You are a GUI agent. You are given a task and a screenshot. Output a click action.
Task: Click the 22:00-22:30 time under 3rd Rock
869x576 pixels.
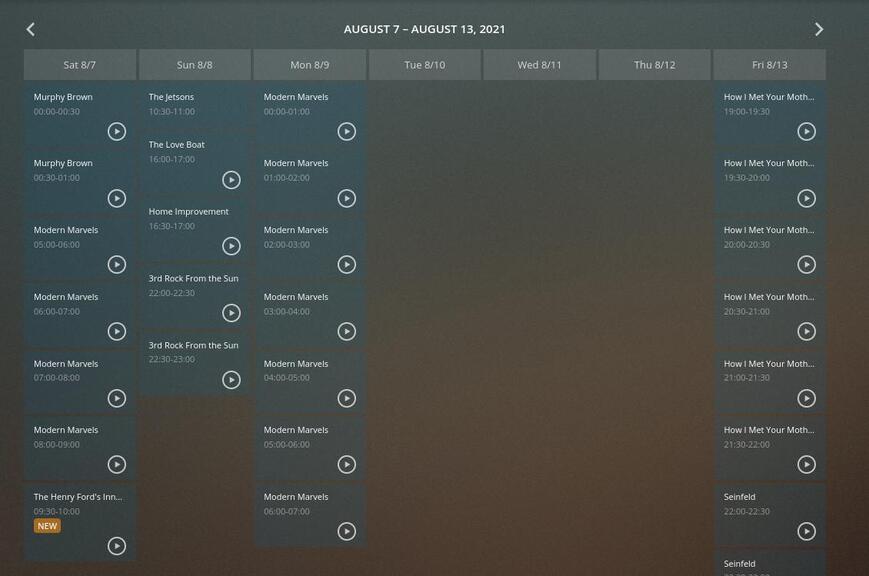tap(172, 293)
